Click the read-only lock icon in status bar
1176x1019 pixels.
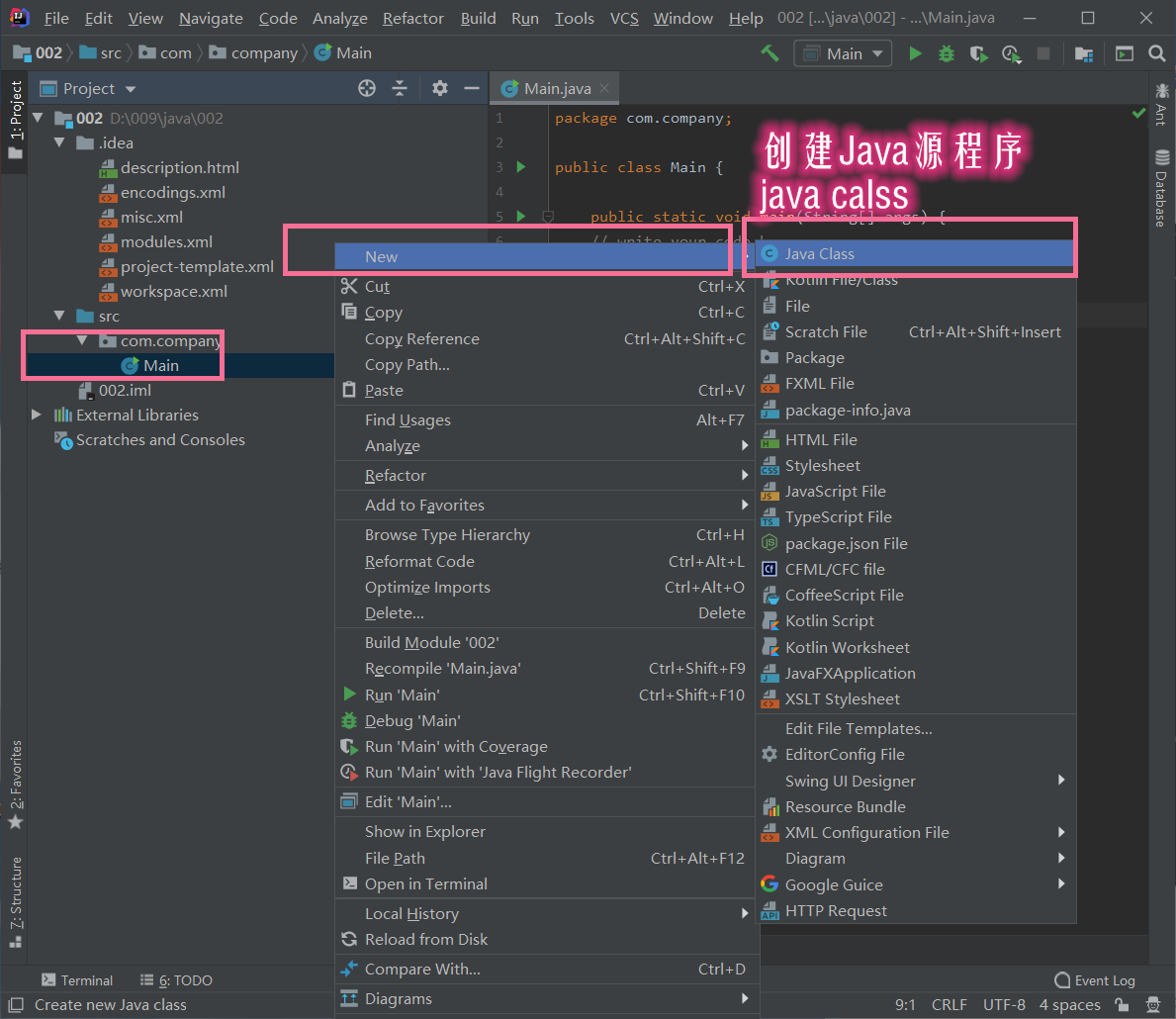click(x=1122, y=1005)
